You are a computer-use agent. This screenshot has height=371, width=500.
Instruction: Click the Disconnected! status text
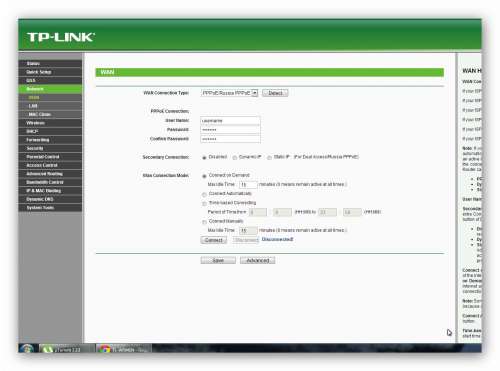tap(277, 239)
